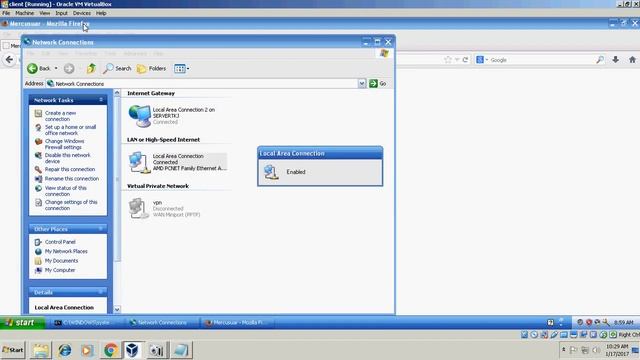The width and height of the screenshot is (640, 360).
Task: Click the Firefox bookmark star icon
Action: pyautogui.click(x=448, y=60)
